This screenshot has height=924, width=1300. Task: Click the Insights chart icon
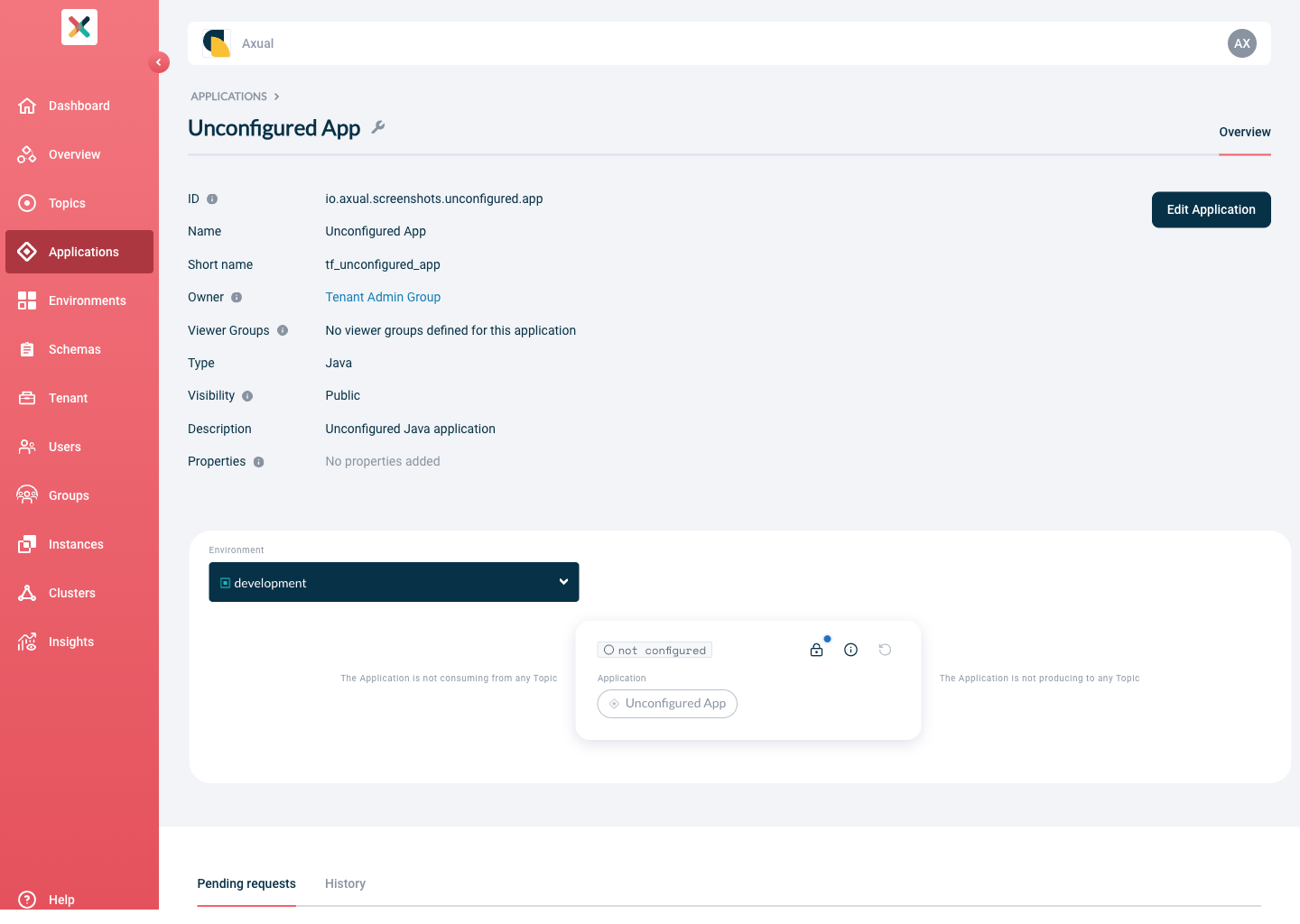pyautogui.click(x=27, y=642)
